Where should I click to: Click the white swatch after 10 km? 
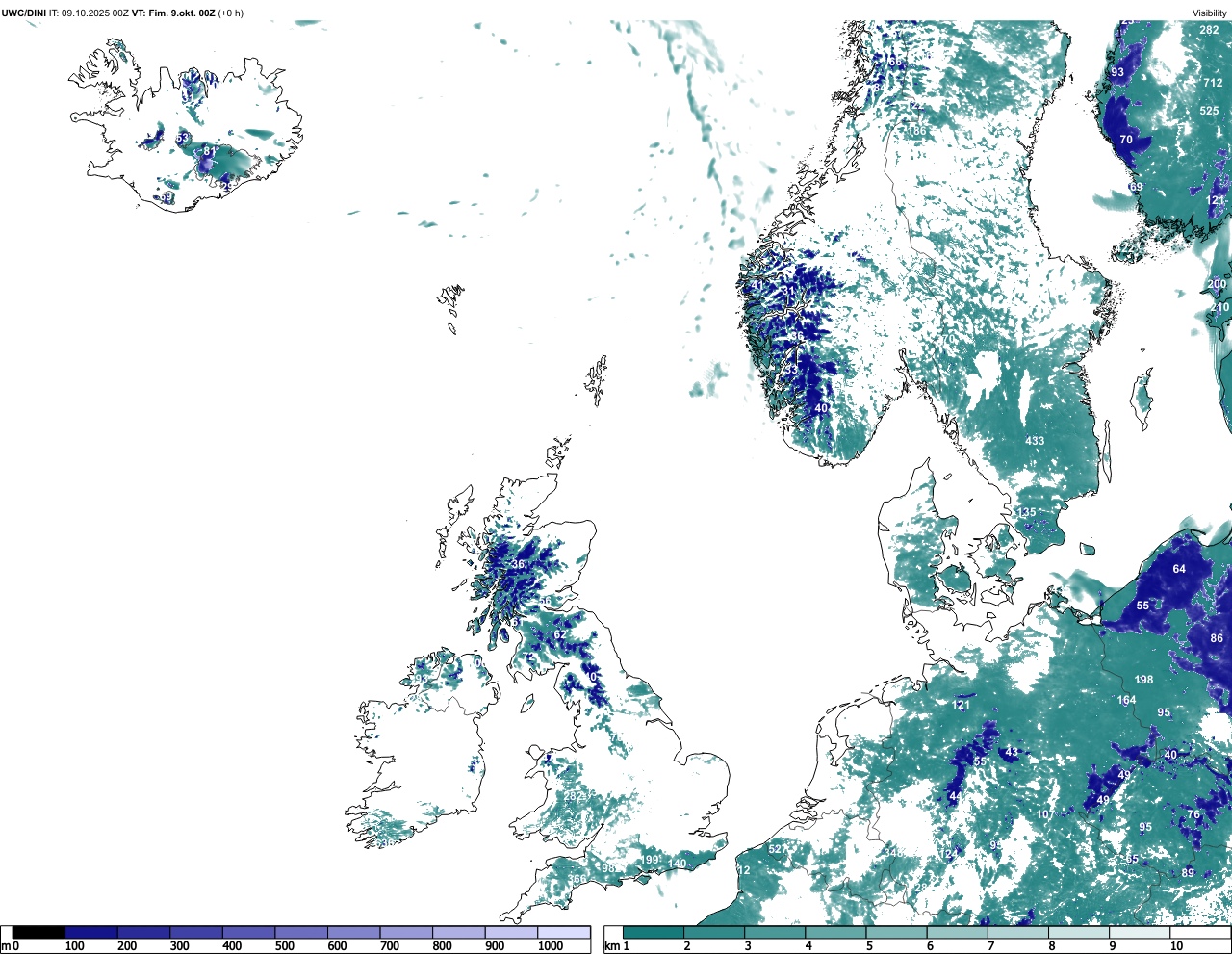pyautogui.click(x=1200, y=932)
